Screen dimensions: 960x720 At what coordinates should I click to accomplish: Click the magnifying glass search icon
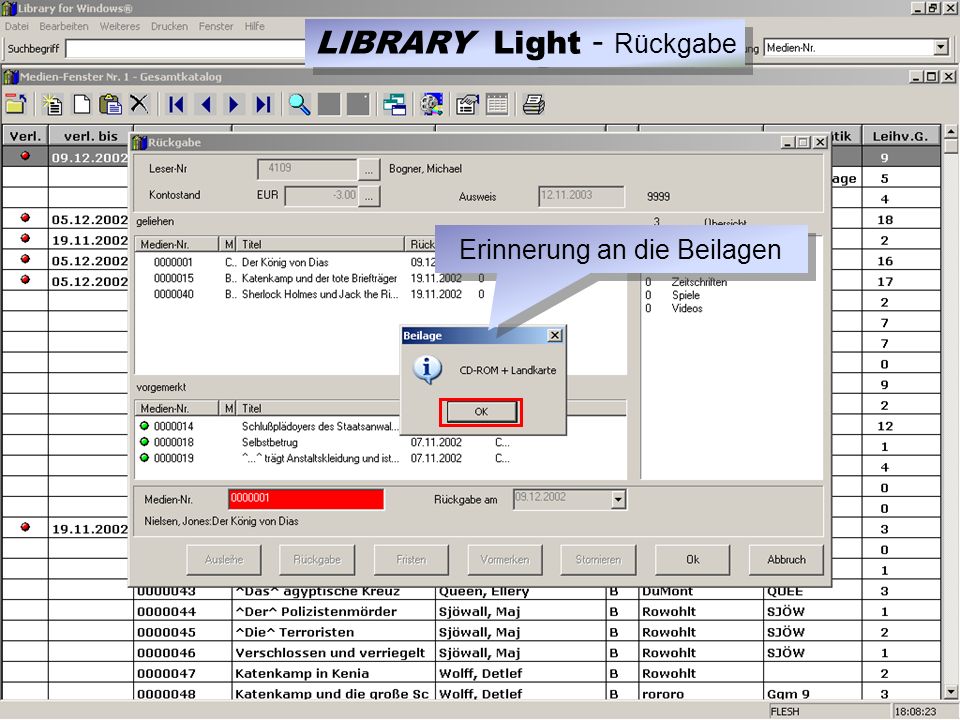tap(299, 105)
